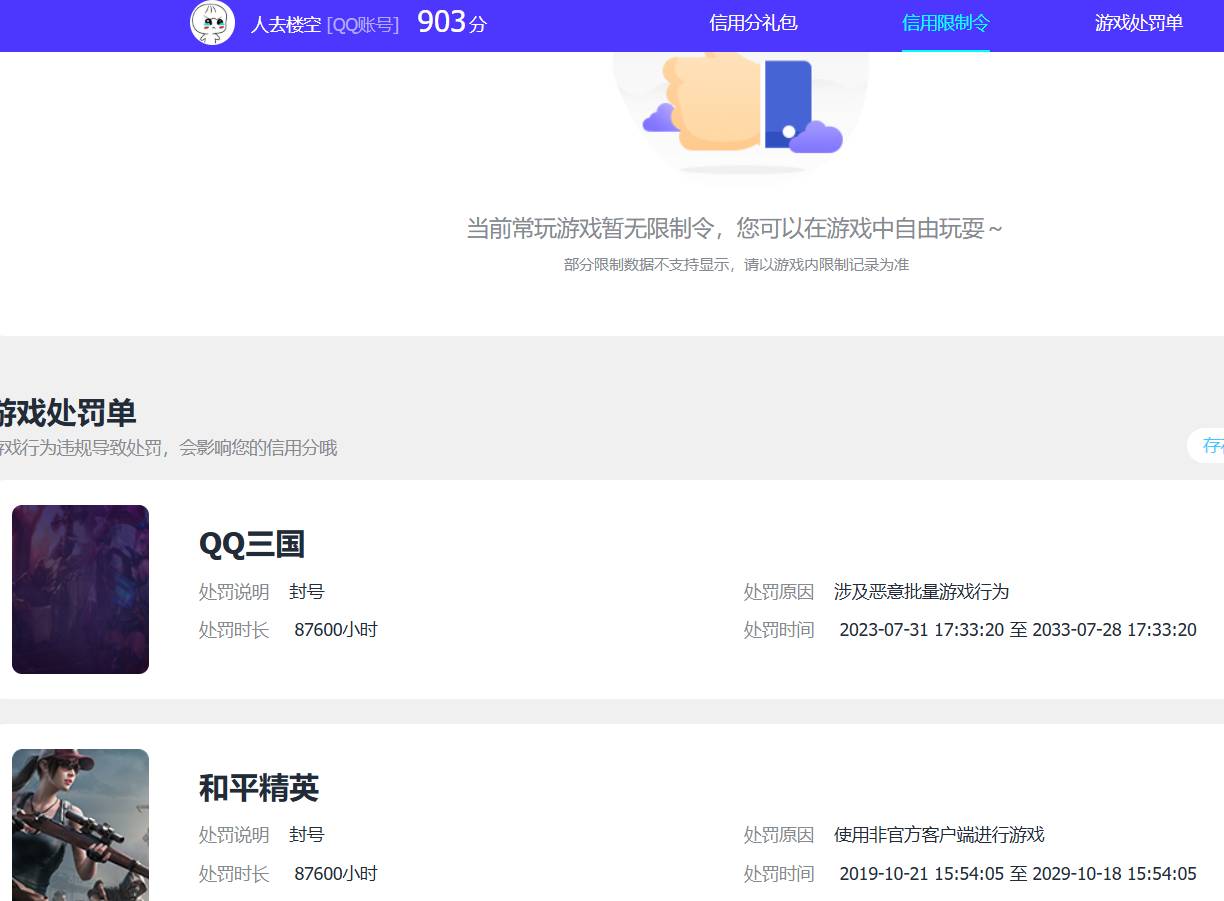Click the username 人去楼空

click(x=286, y=25)
